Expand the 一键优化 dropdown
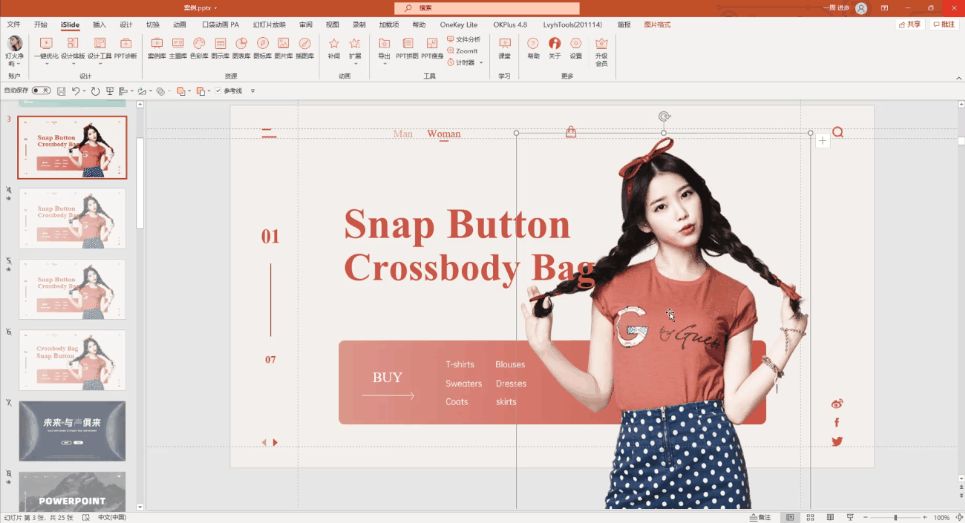Image resolution: width=965 pixels, height=523 pixels. 46,63
